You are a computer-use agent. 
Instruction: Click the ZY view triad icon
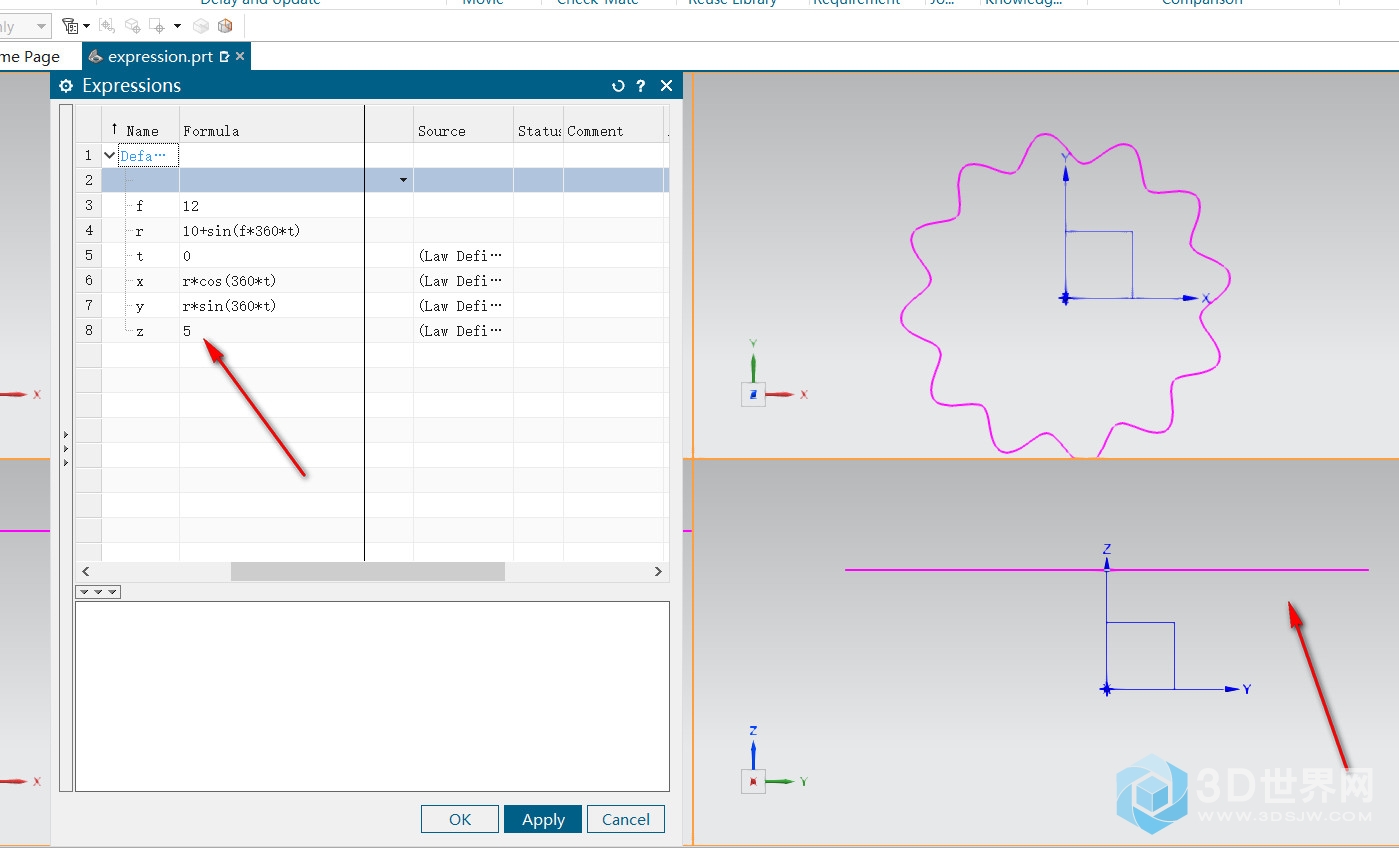753,781
